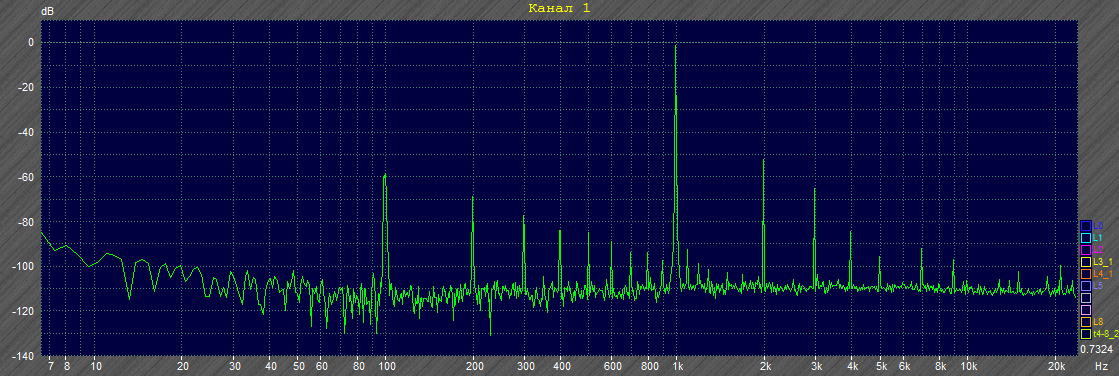Viewport: 1119px width, 376px height.
Task: Click the tip of the 1k fundamental peak
Action: tap(675, 46)
